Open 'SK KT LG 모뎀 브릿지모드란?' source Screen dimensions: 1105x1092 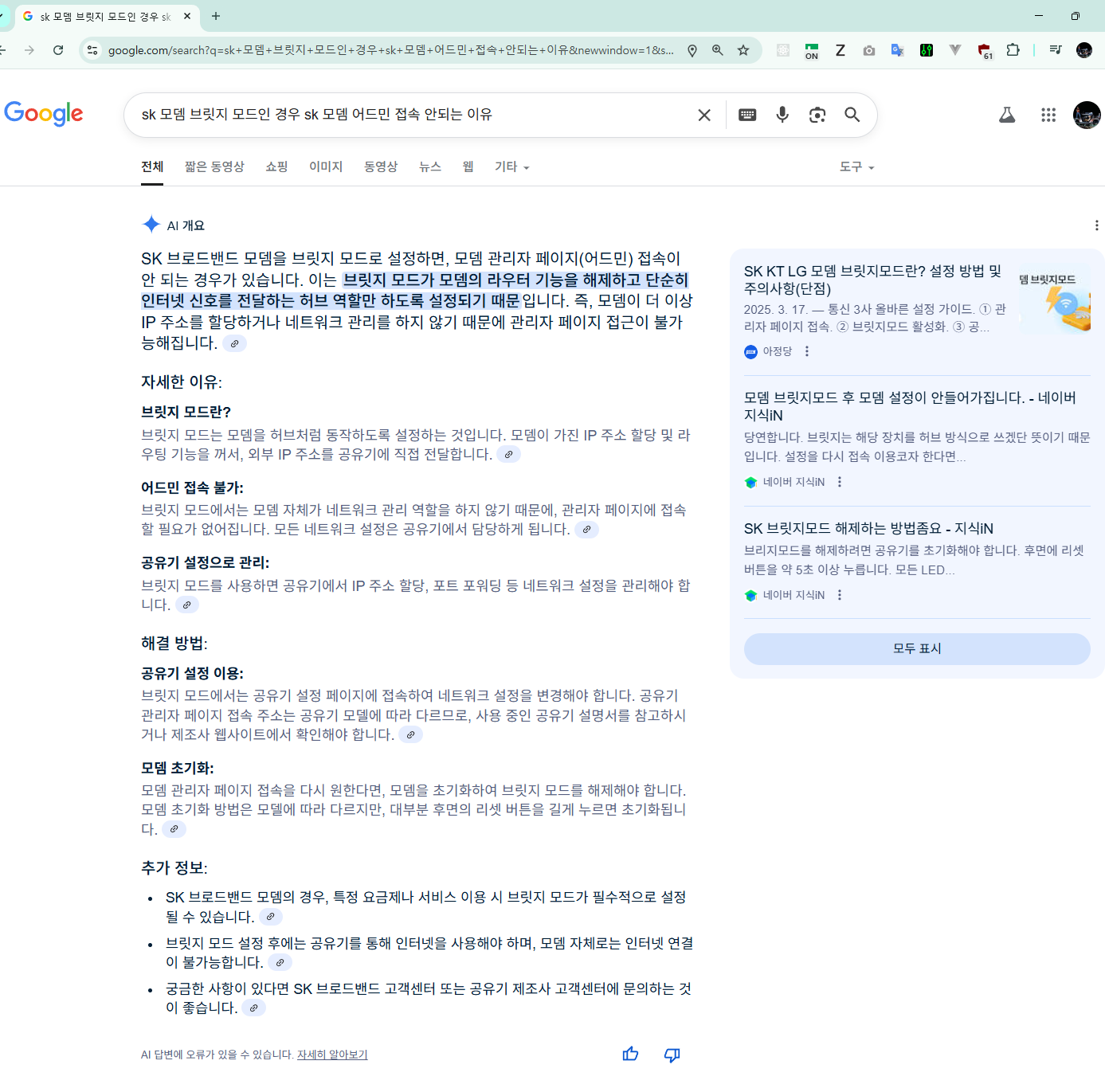click(872, 280)
